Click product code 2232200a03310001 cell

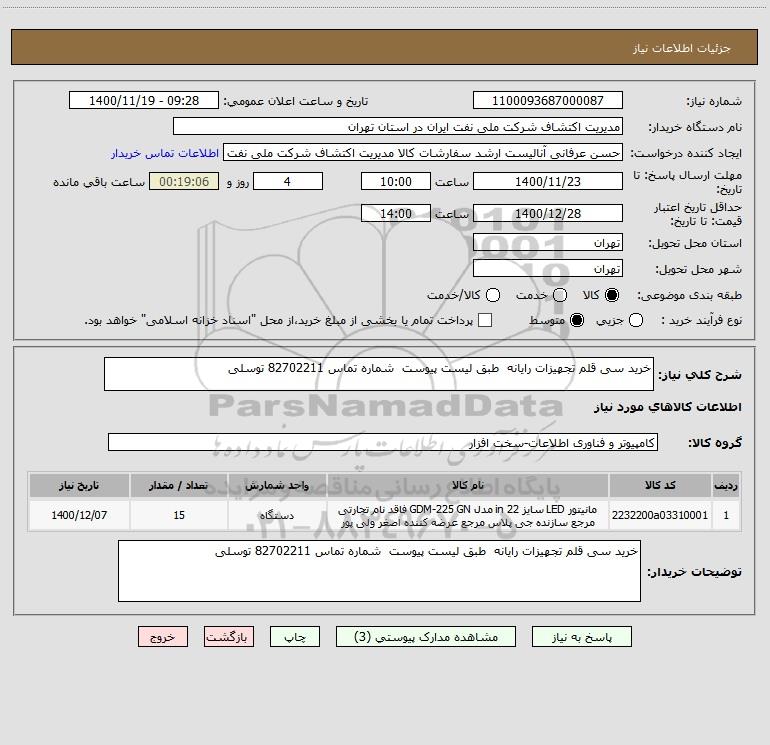pyautogui.click(x=660, y=515)
